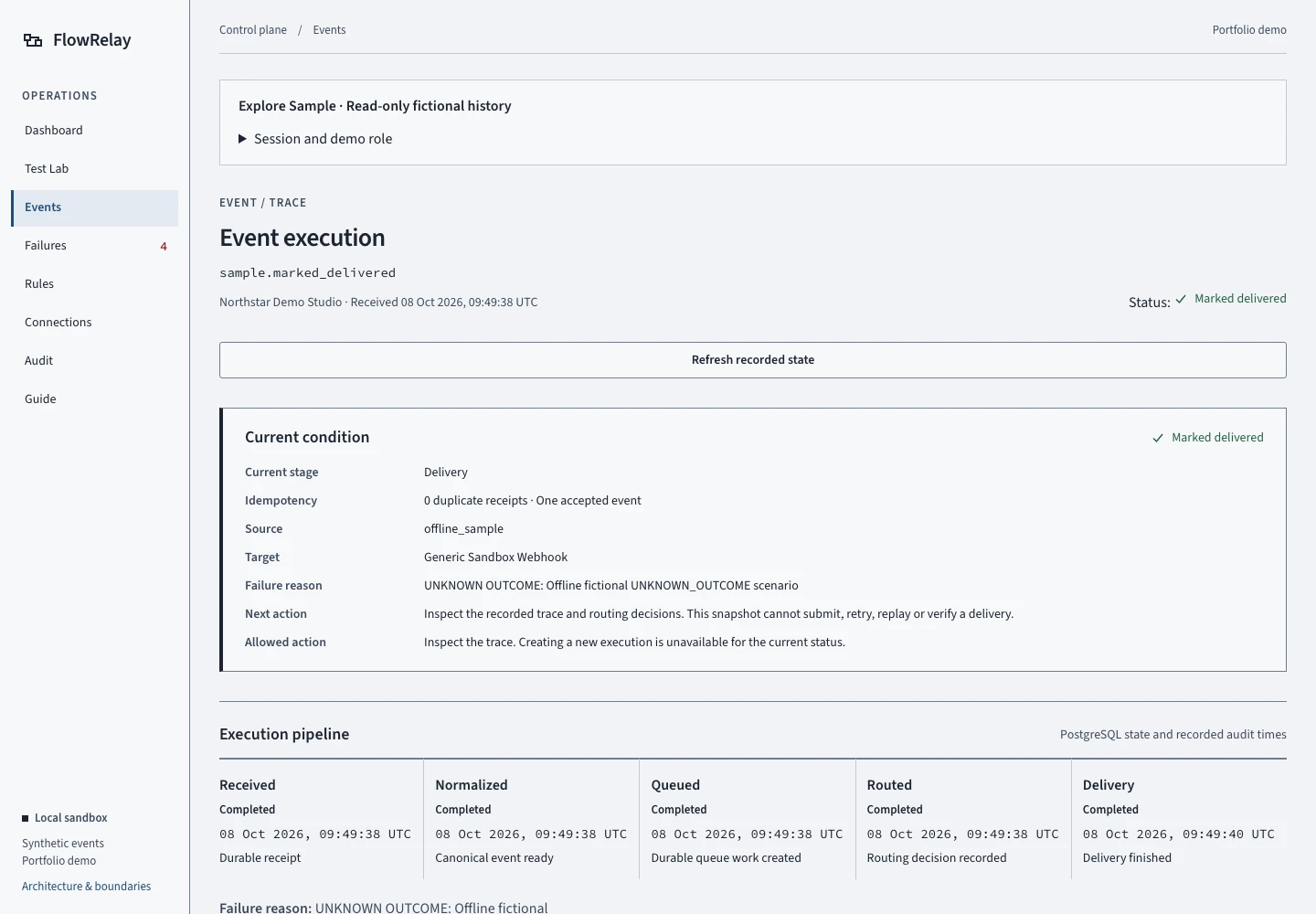Select the Events sidebar item

tap(95, 207)
